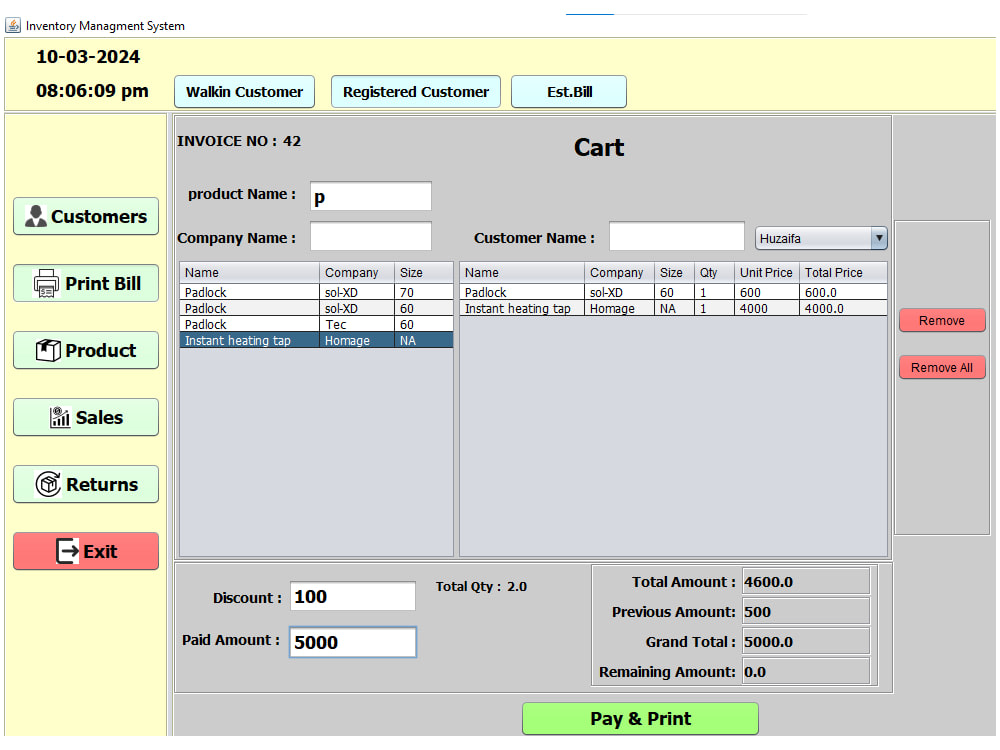
Task: Select Huzaifa from the combo box
Action: click(x=800, y=238)
